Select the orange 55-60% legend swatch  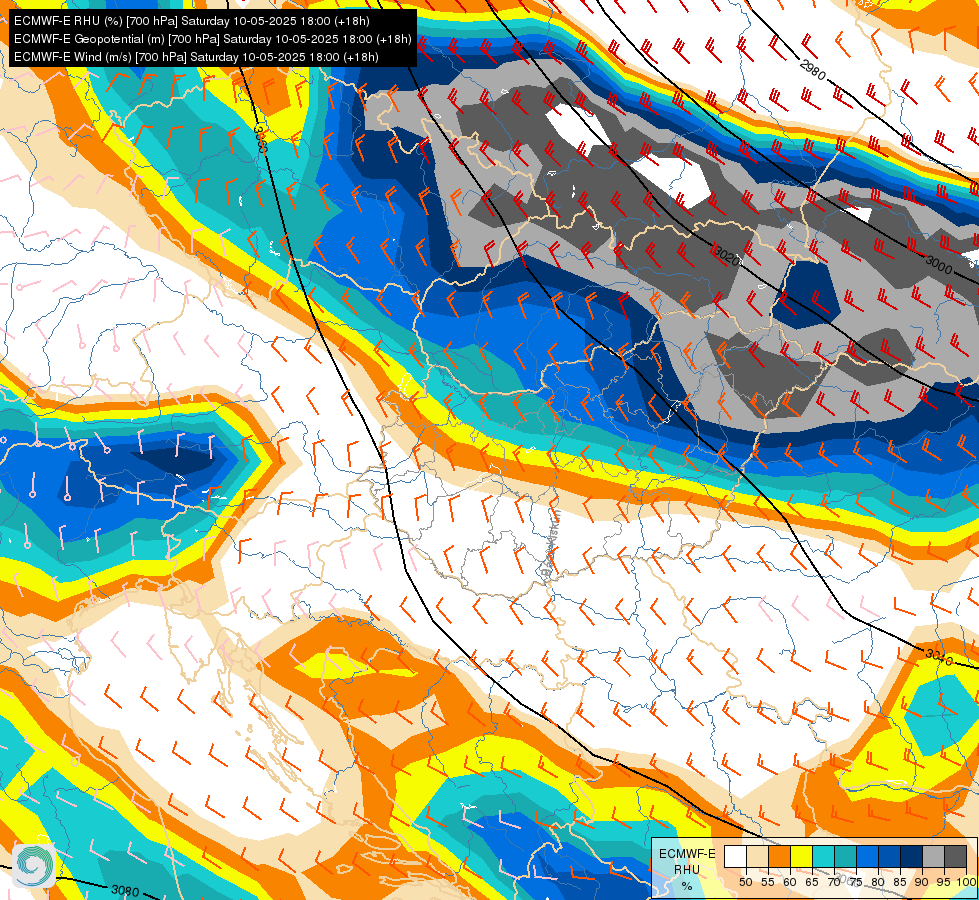779,856
